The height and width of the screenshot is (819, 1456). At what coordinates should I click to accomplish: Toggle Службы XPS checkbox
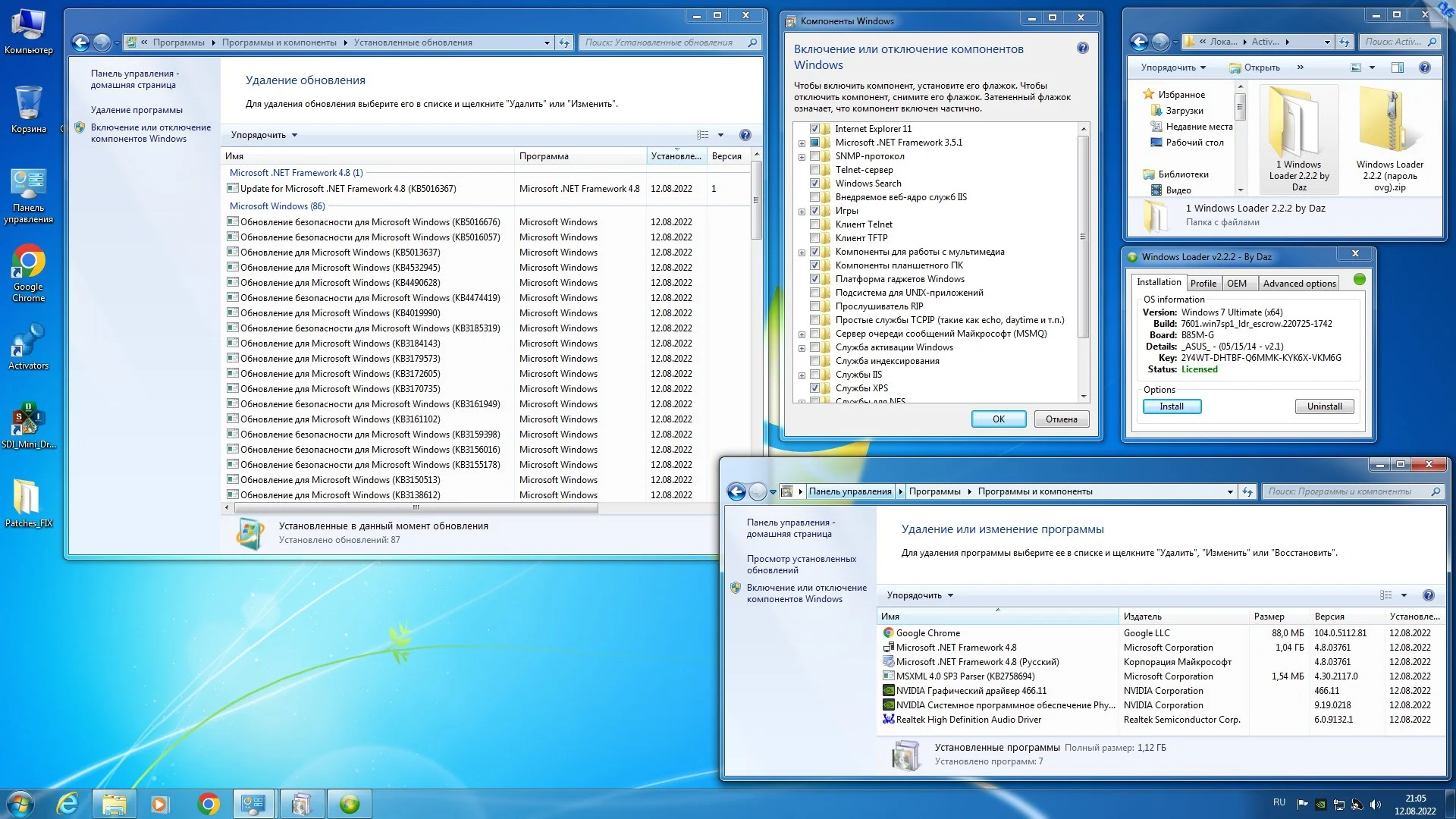[x=815, y=388]
